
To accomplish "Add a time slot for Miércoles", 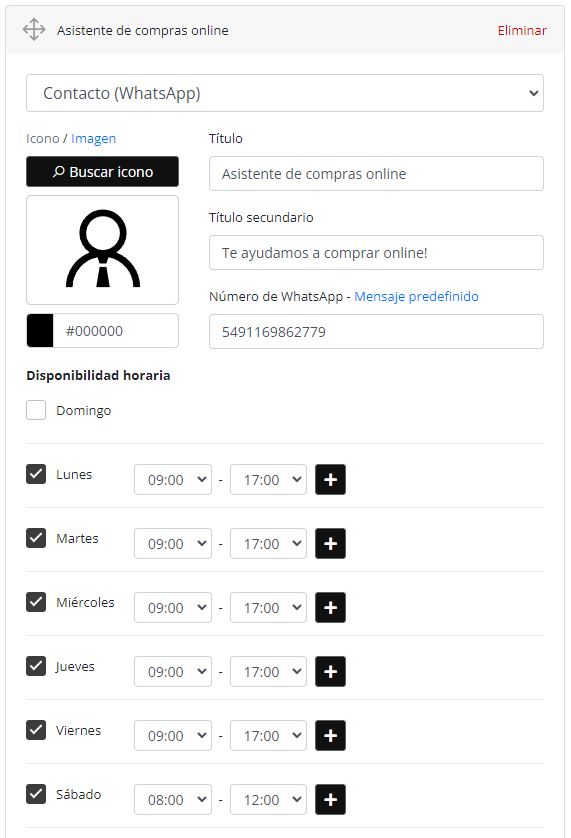I will [x=330, y=608].
